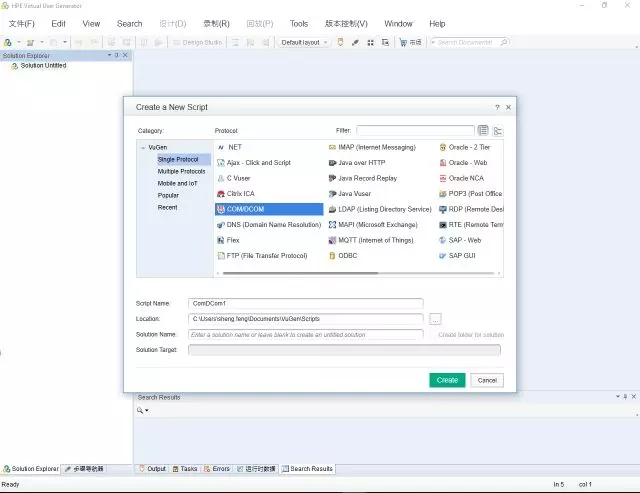Choose the C Vuser protocol
This screenshot has height=493, width=640.
point(234,178)
